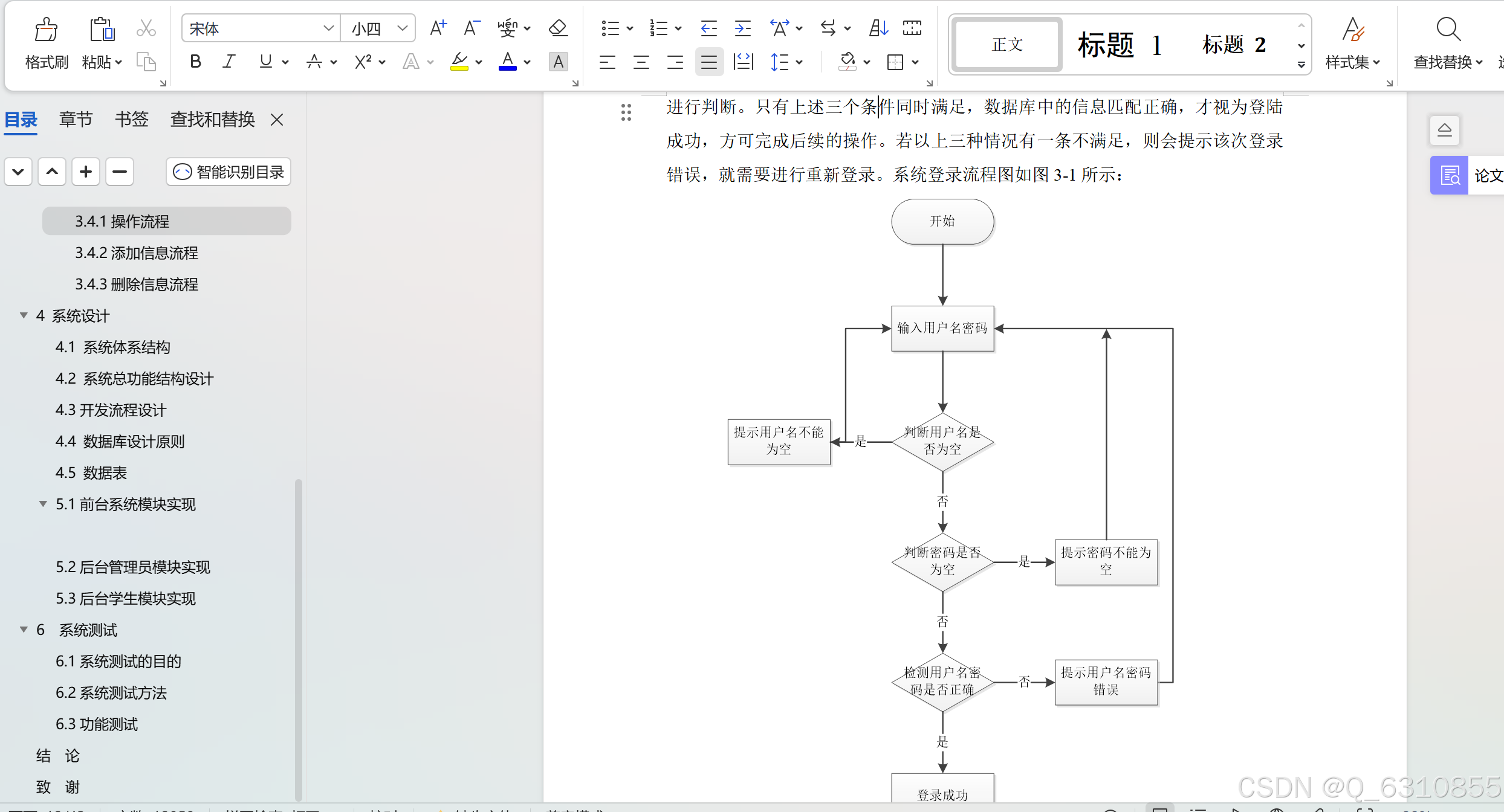Click the paragraph drag handle dots
This screenshot has width=1504, height=812.
[x=626, y=112]
